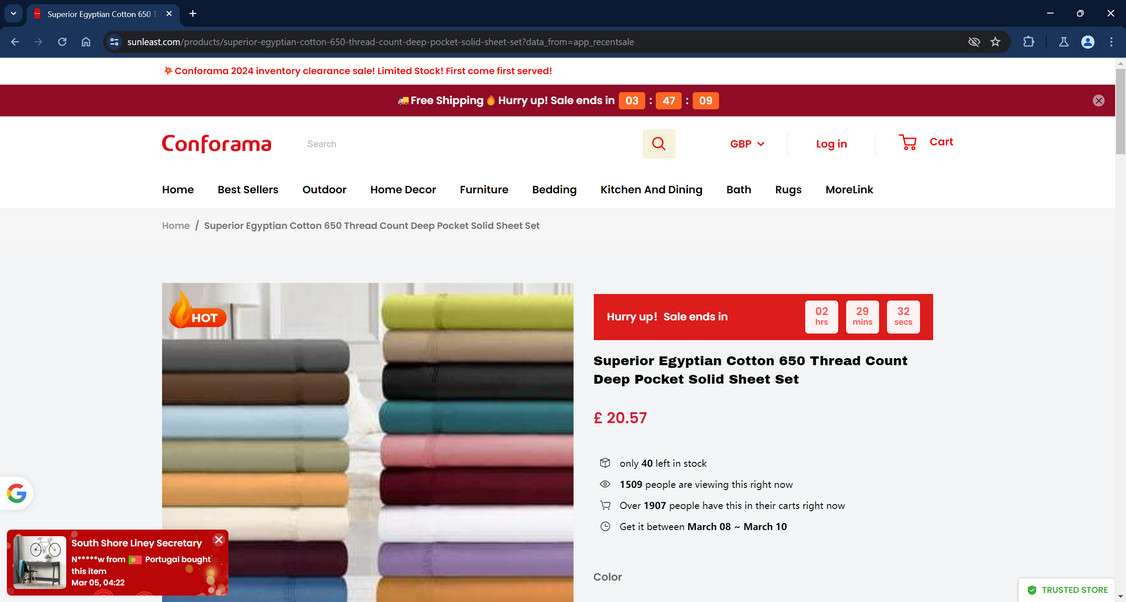Close the Superior Egyptian Cotton tab

[169, 14]
